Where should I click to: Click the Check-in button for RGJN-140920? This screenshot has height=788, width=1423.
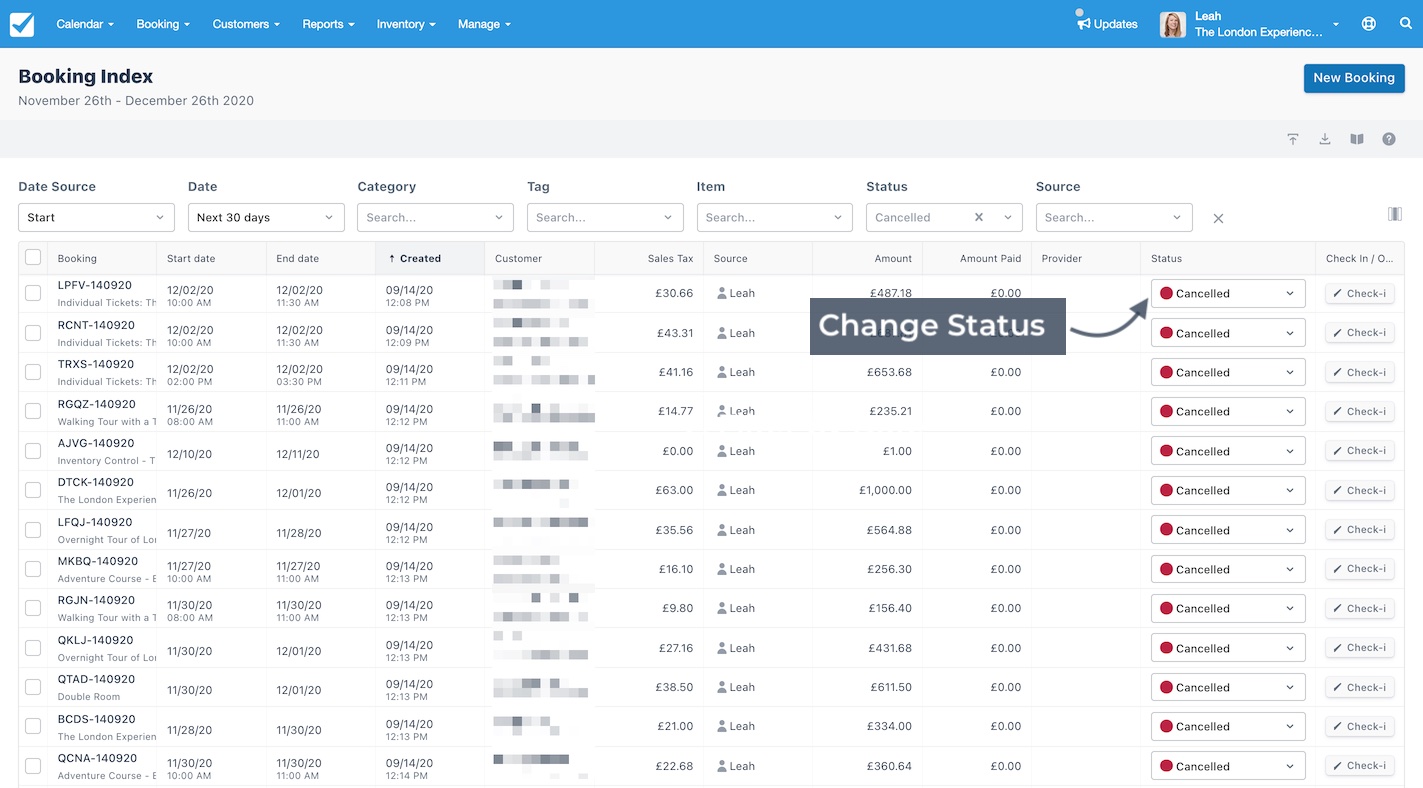click(1360, 608)
